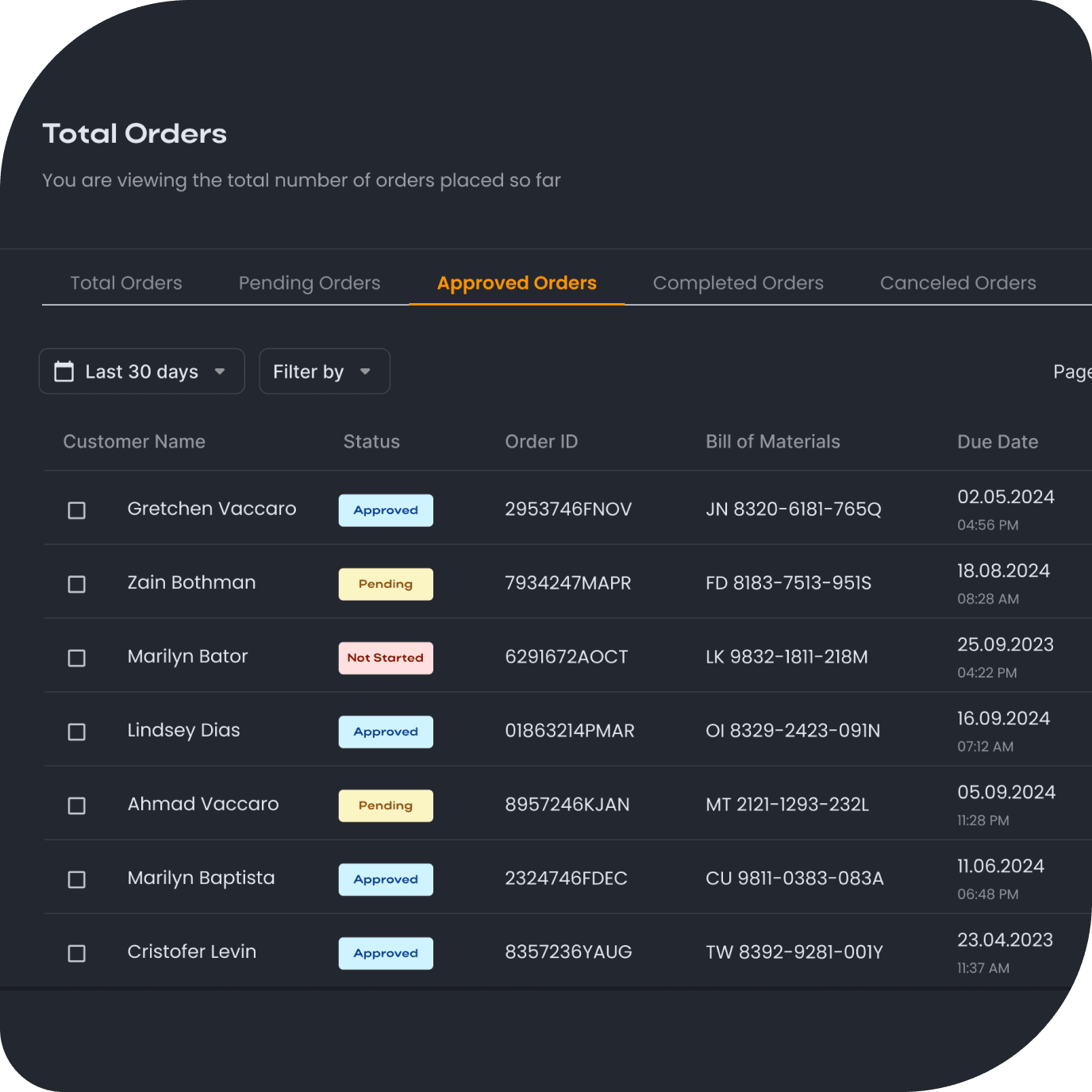Expand the Filter by dropdown
The width and height of the screenshot is (1092, 1092).
[x=325, y=371]
